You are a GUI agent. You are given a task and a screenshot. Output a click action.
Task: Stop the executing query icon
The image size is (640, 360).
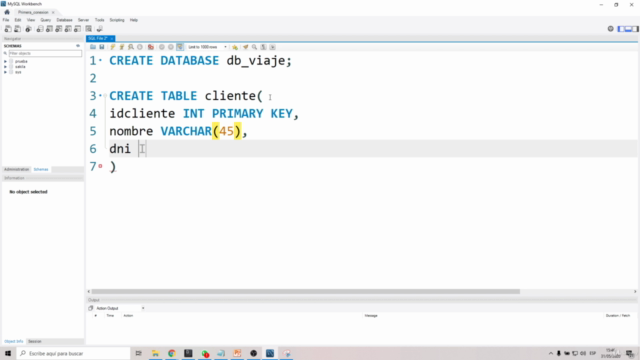point(140,47)
